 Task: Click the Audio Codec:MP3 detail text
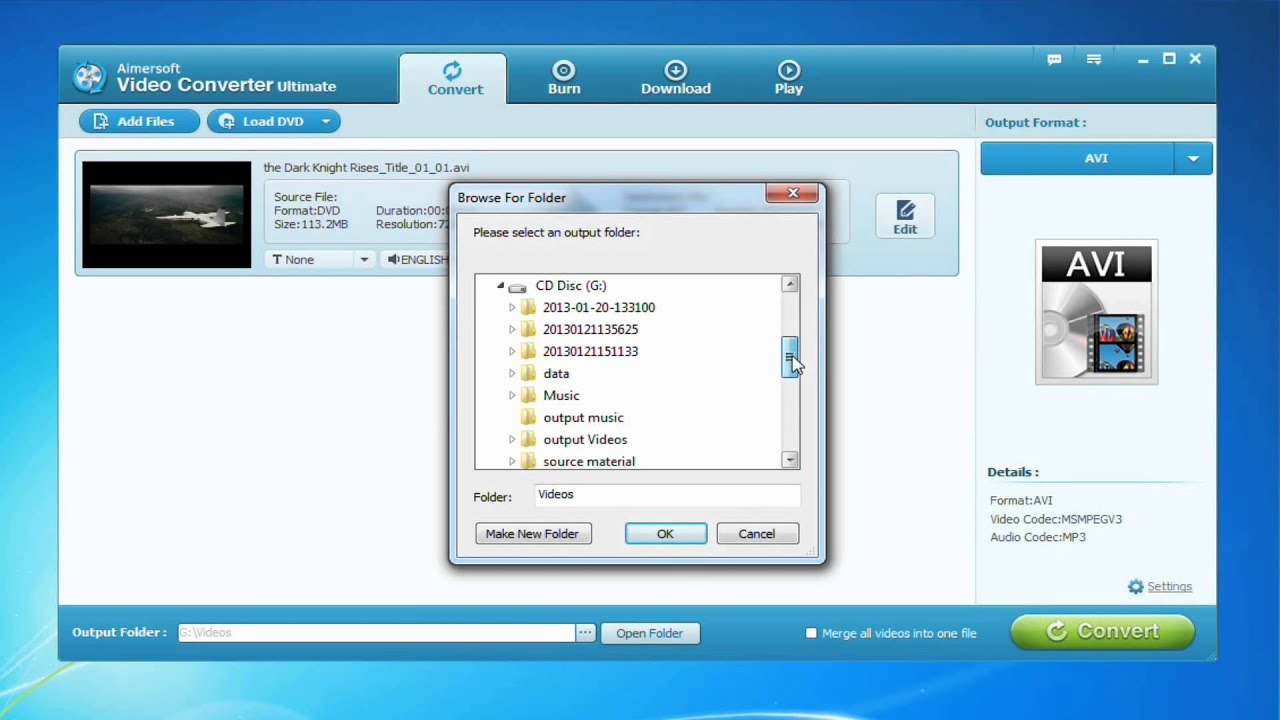1038,537
